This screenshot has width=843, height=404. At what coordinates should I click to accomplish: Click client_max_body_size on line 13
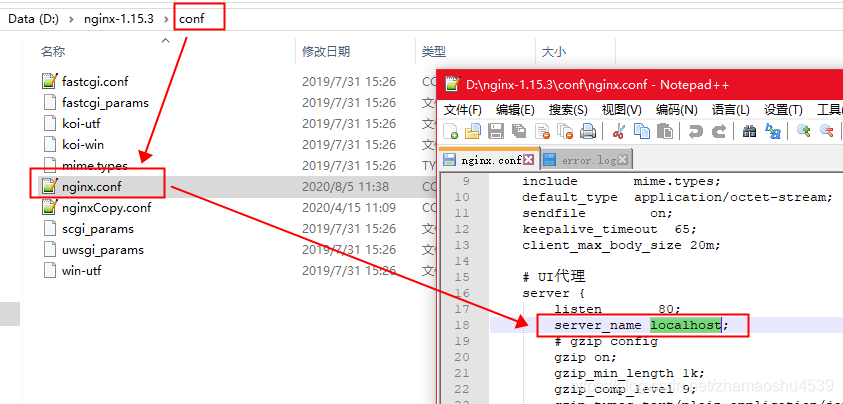[x=602, y=245]
